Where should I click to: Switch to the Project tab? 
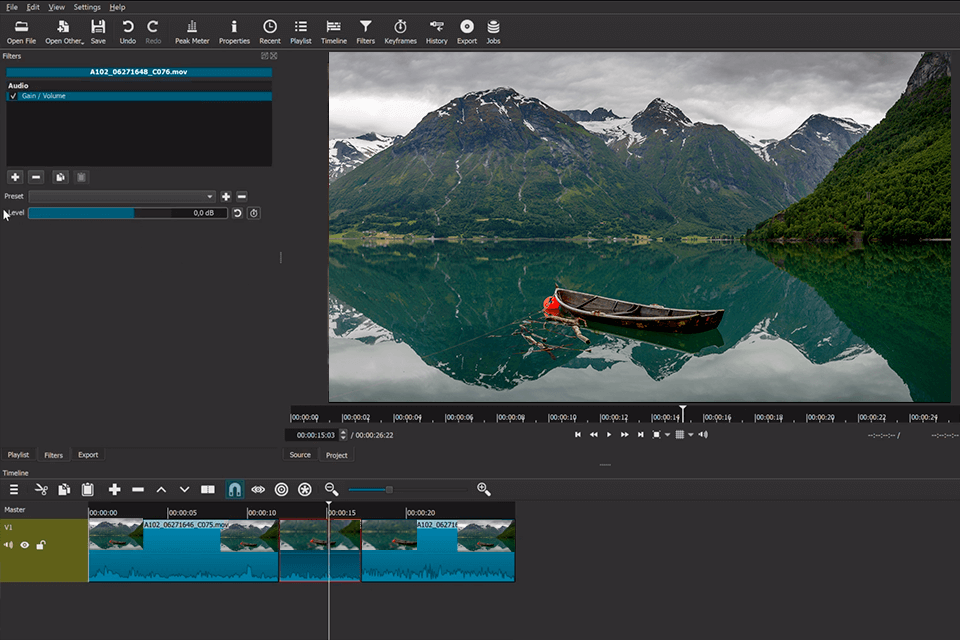(337, 455)
